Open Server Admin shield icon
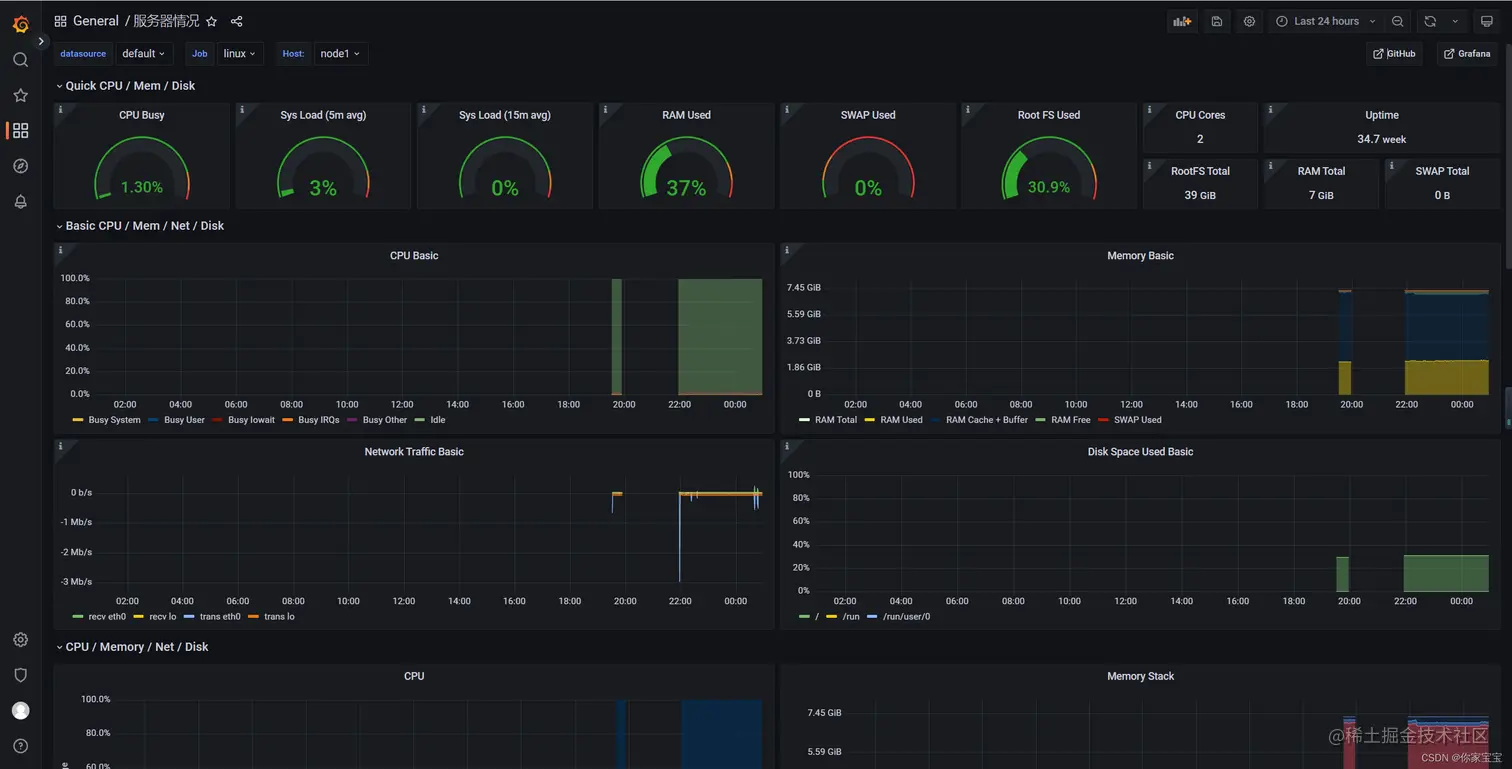This screenshot has width=1512, height=769. pyautogui.click(x=20, y=675)
